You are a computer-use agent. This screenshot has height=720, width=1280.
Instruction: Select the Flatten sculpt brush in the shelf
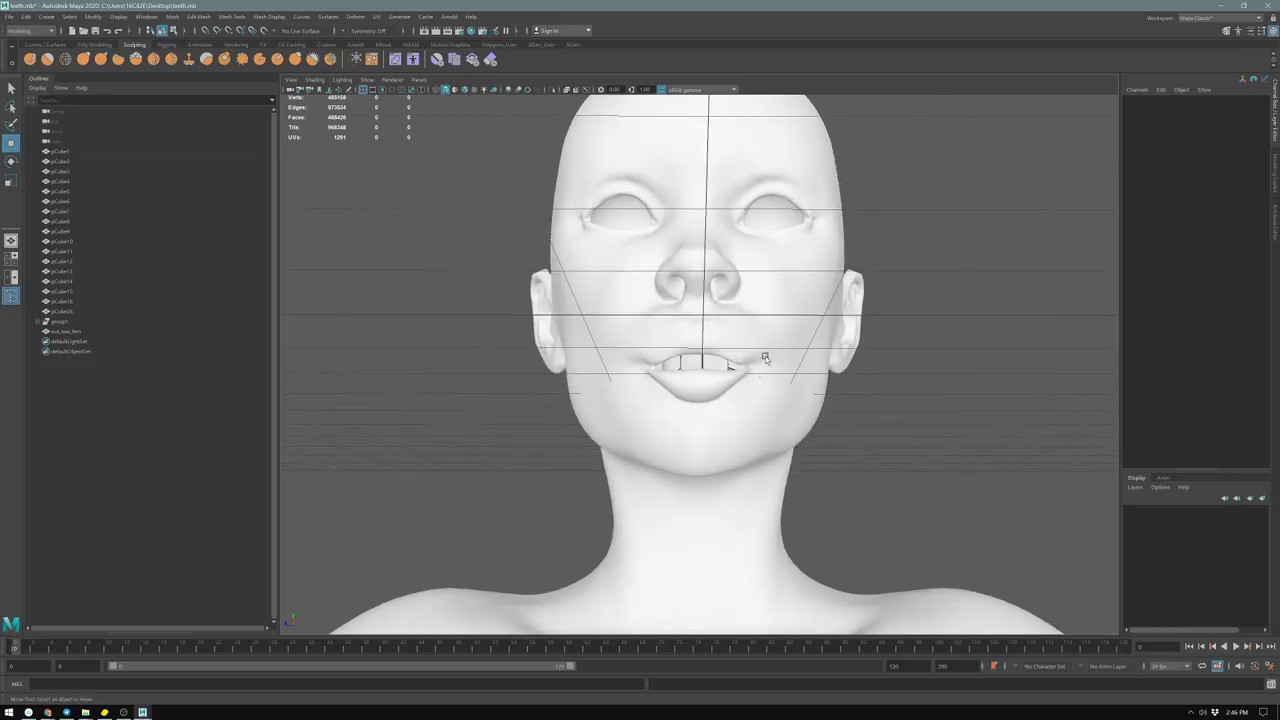click(x=118, y=59)
